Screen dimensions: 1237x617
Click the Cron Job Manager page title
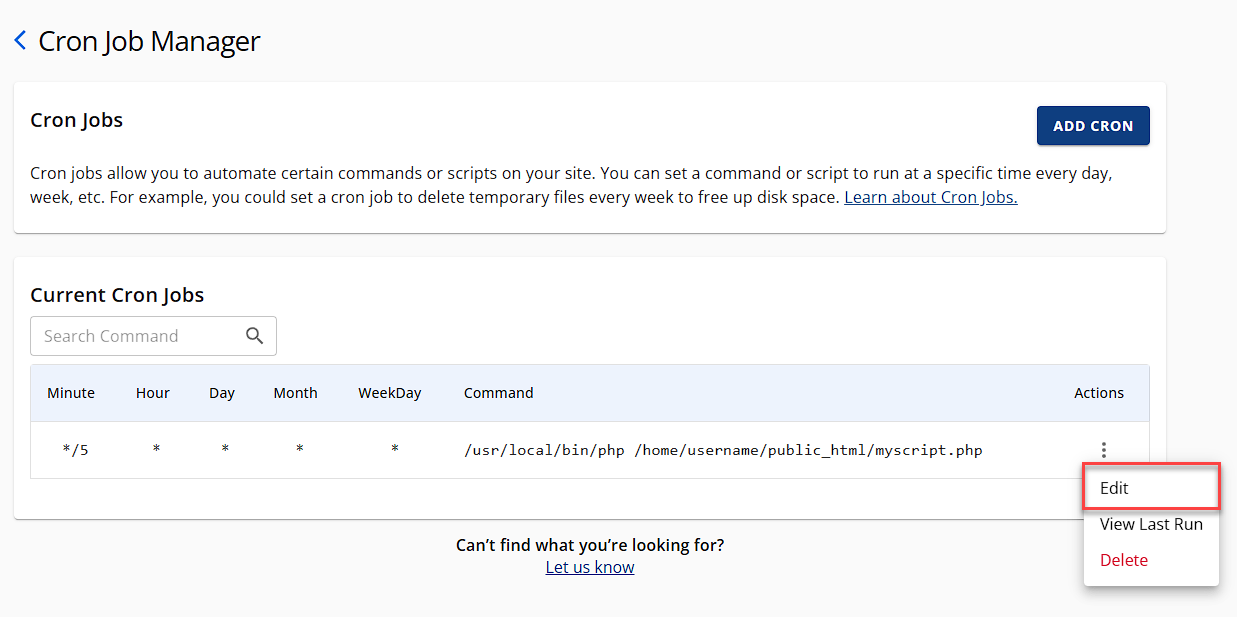149,41
